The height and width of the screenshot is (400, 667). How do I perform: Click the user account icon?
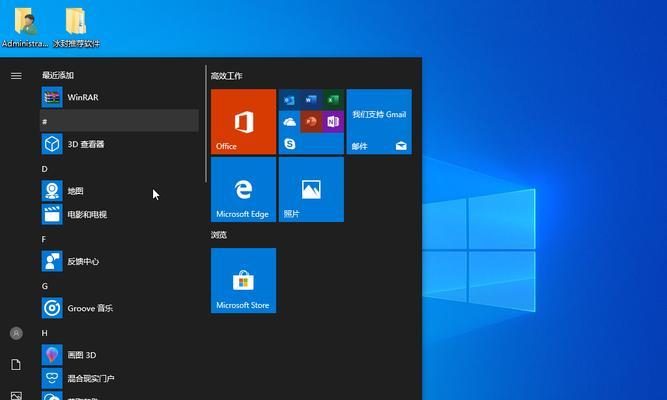click(16, 333)
